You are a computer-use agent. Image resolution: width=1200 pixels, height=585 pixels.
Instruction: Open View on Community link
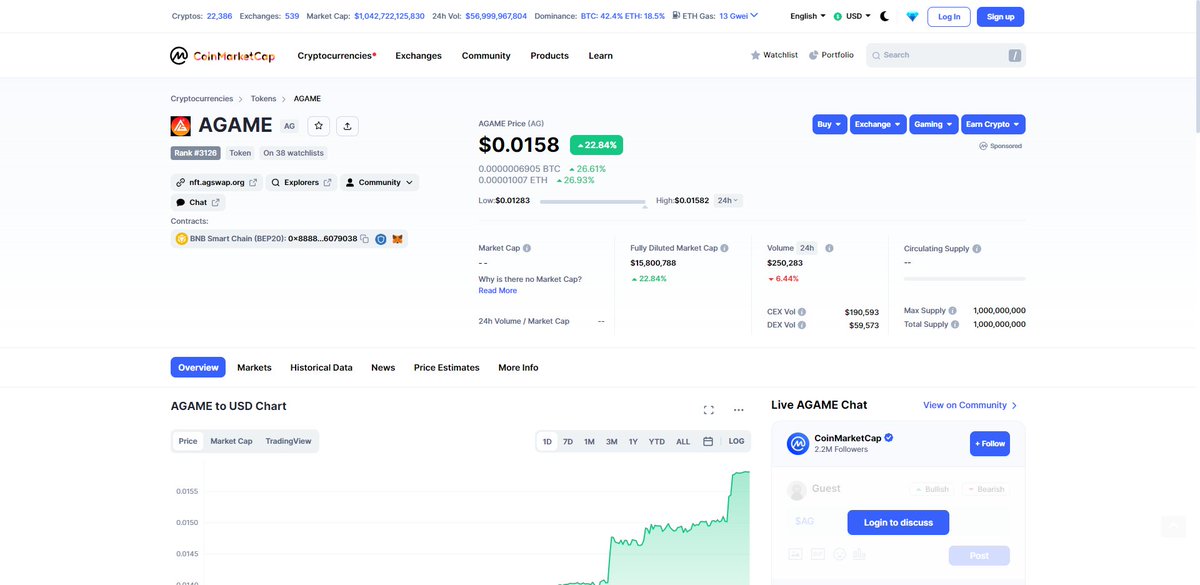[970, 405]
